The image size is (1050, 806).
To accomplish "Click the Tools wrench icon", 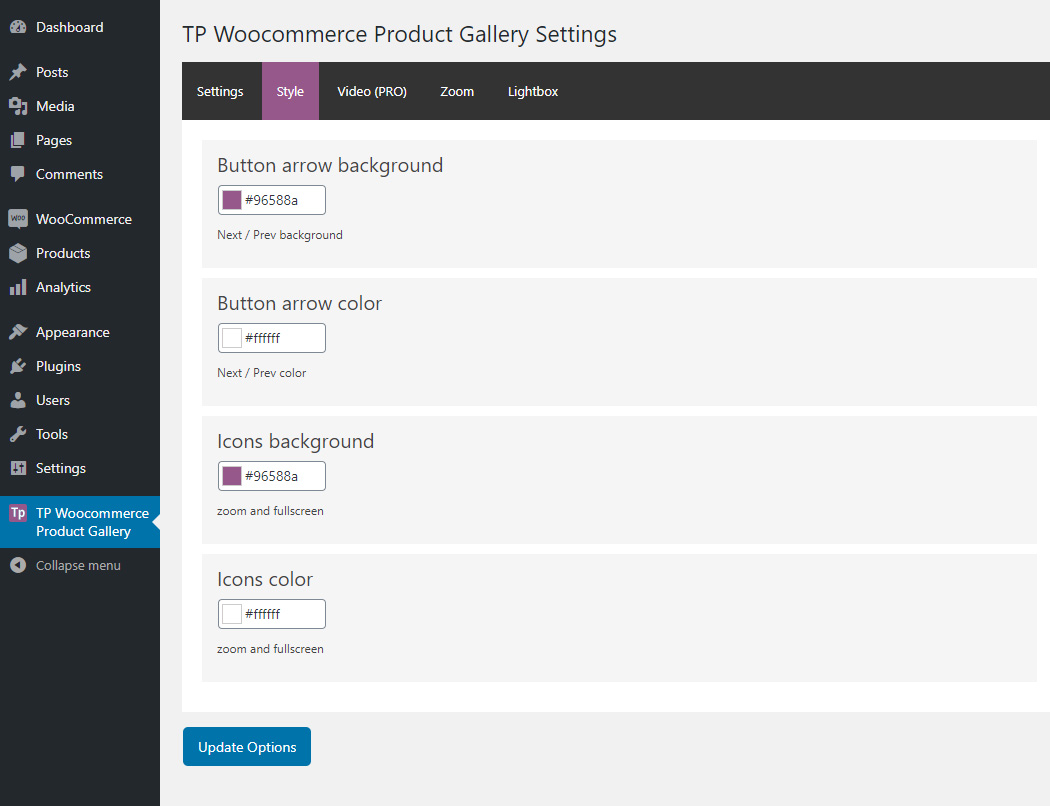I will point(18,434).
